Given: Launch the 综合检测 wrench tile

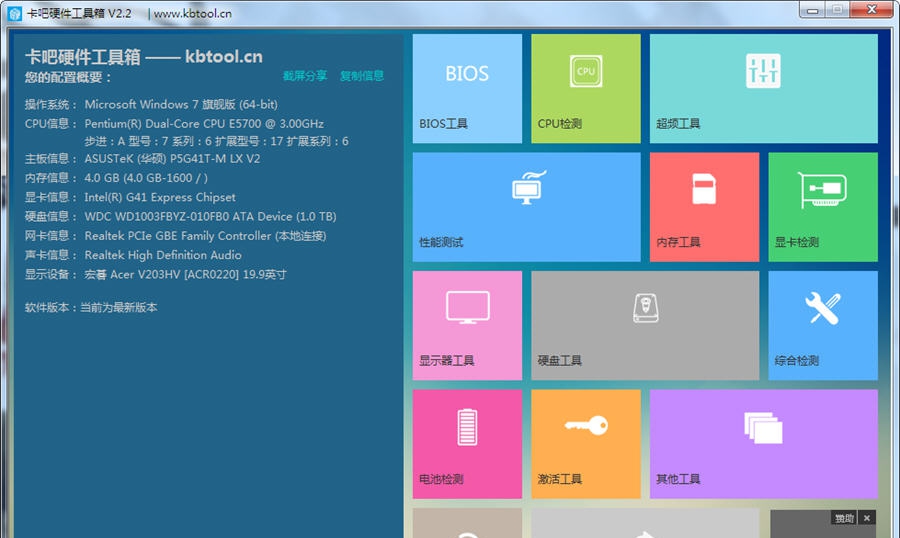Looking at the screenshot, I should point(823,326).
